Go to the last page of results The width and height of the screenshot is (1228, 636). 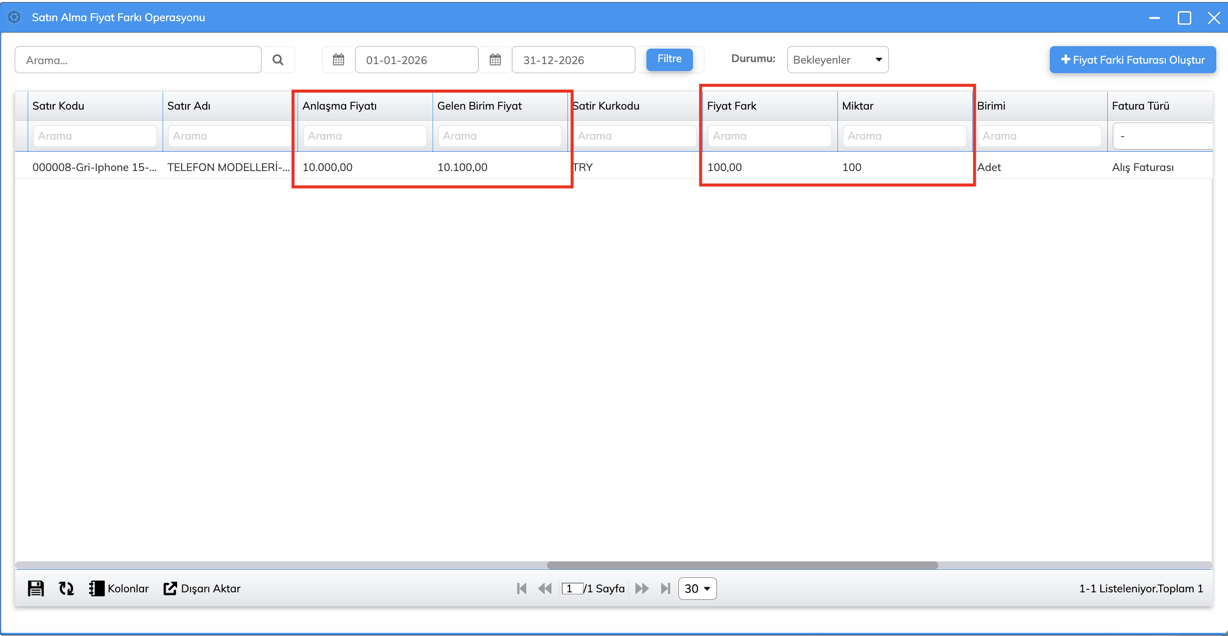click(x=665, y=589)
